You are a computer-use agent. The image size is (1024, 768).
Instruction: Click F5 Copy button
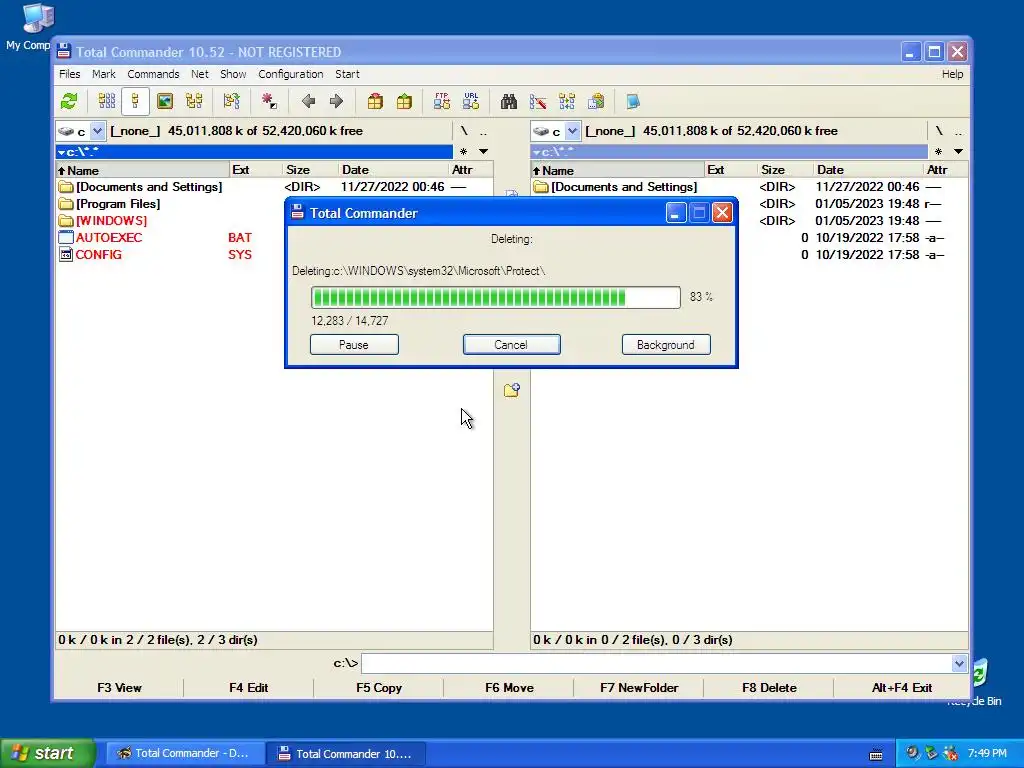(379, 688)
